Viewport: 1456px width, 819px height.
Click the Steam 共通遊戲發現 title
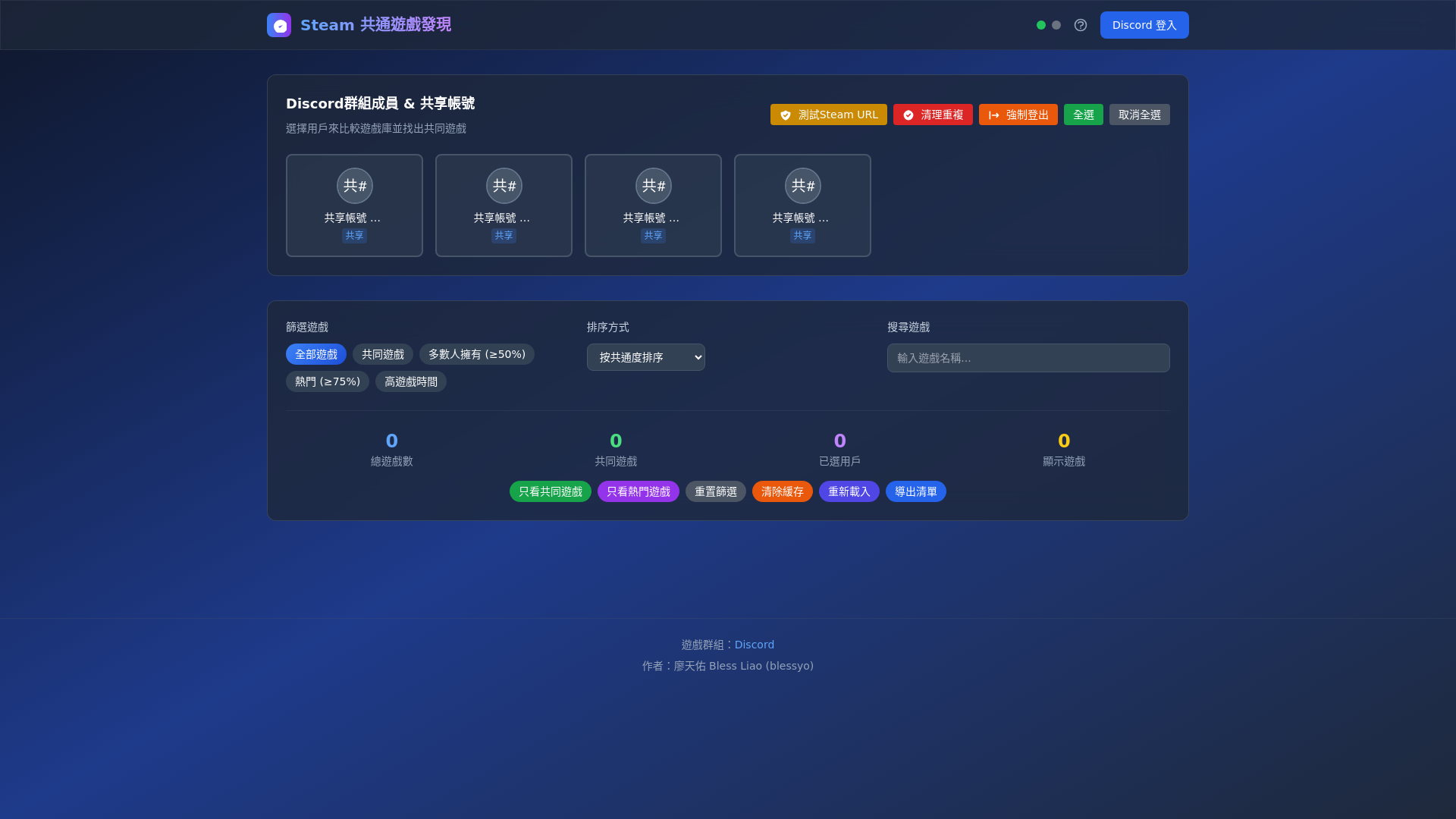point(375,25)
